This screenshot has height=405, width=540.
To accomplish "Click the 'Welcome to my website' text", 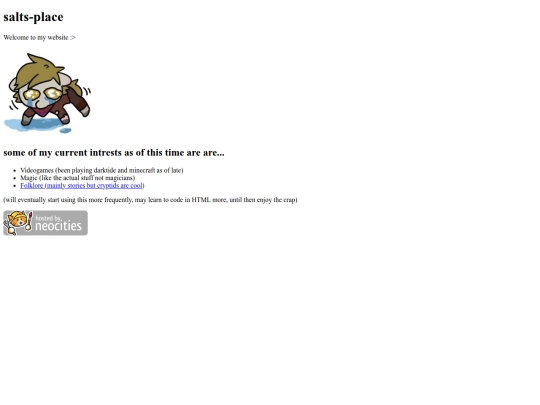I will click(36, 38).
